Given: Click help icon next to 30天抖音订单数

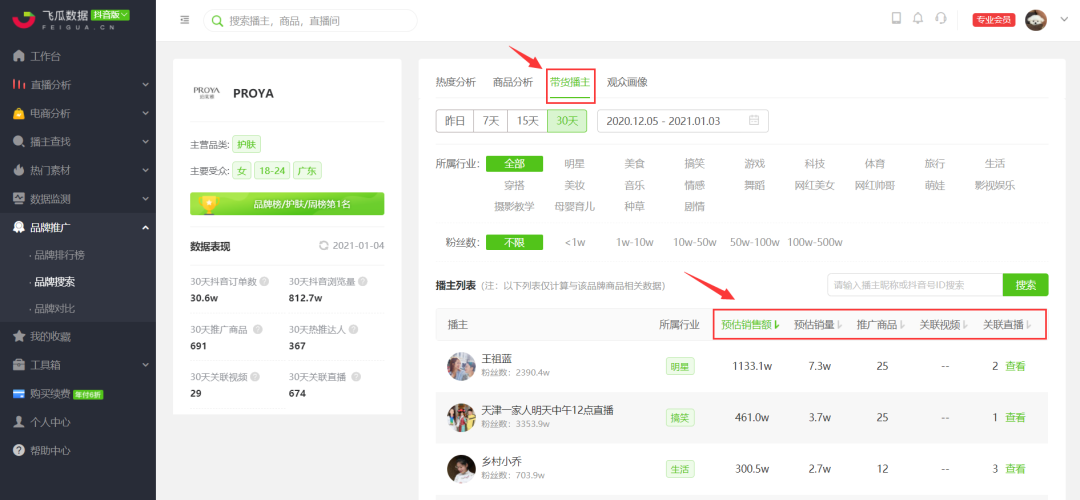Looking at the screenshot, I should (x=264, y=282).
